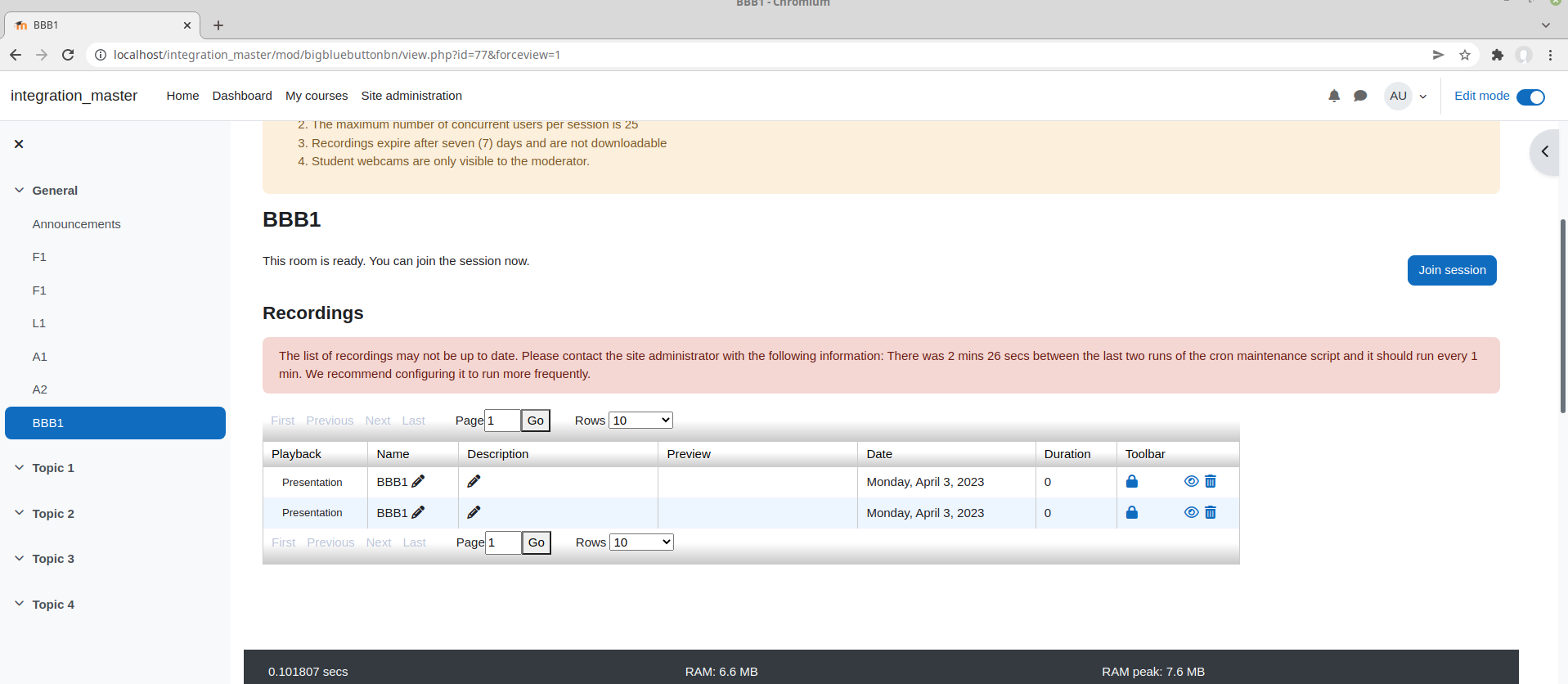Bookmark this page with star icon
This screenshot has width=1568, height=684.
click(1465, 55)
